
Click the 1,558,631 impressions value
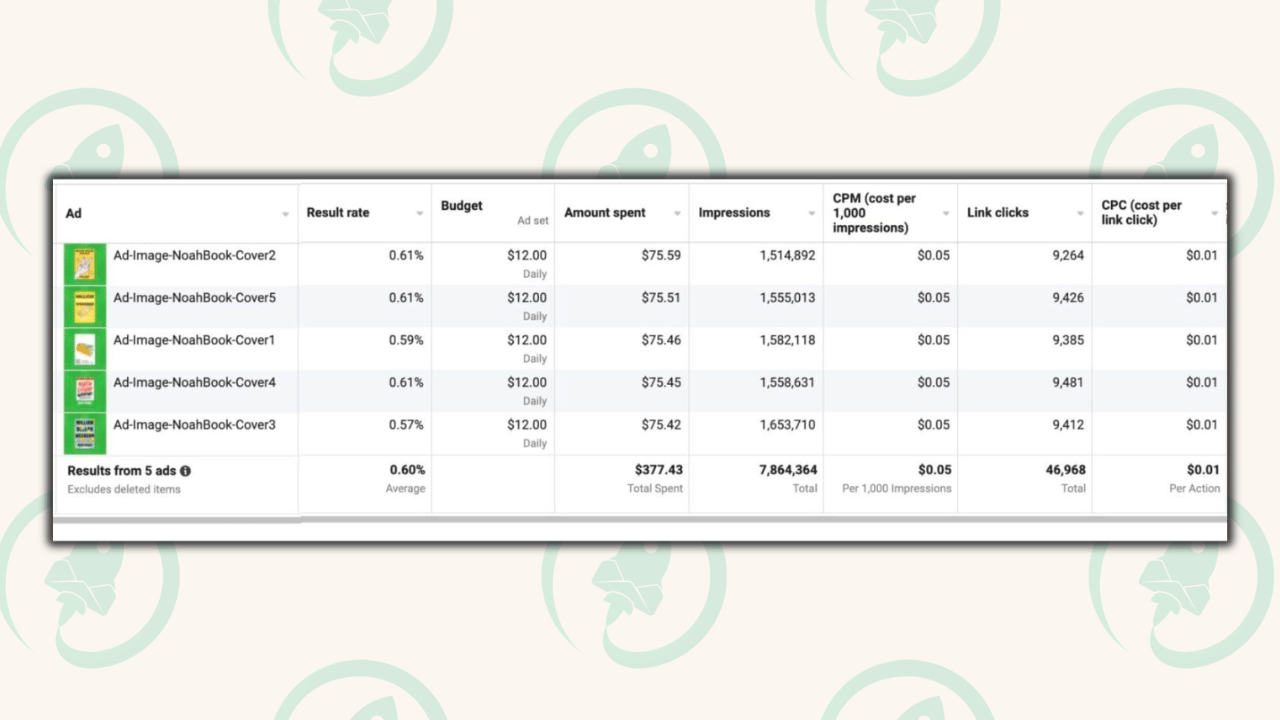coord(788,383)
